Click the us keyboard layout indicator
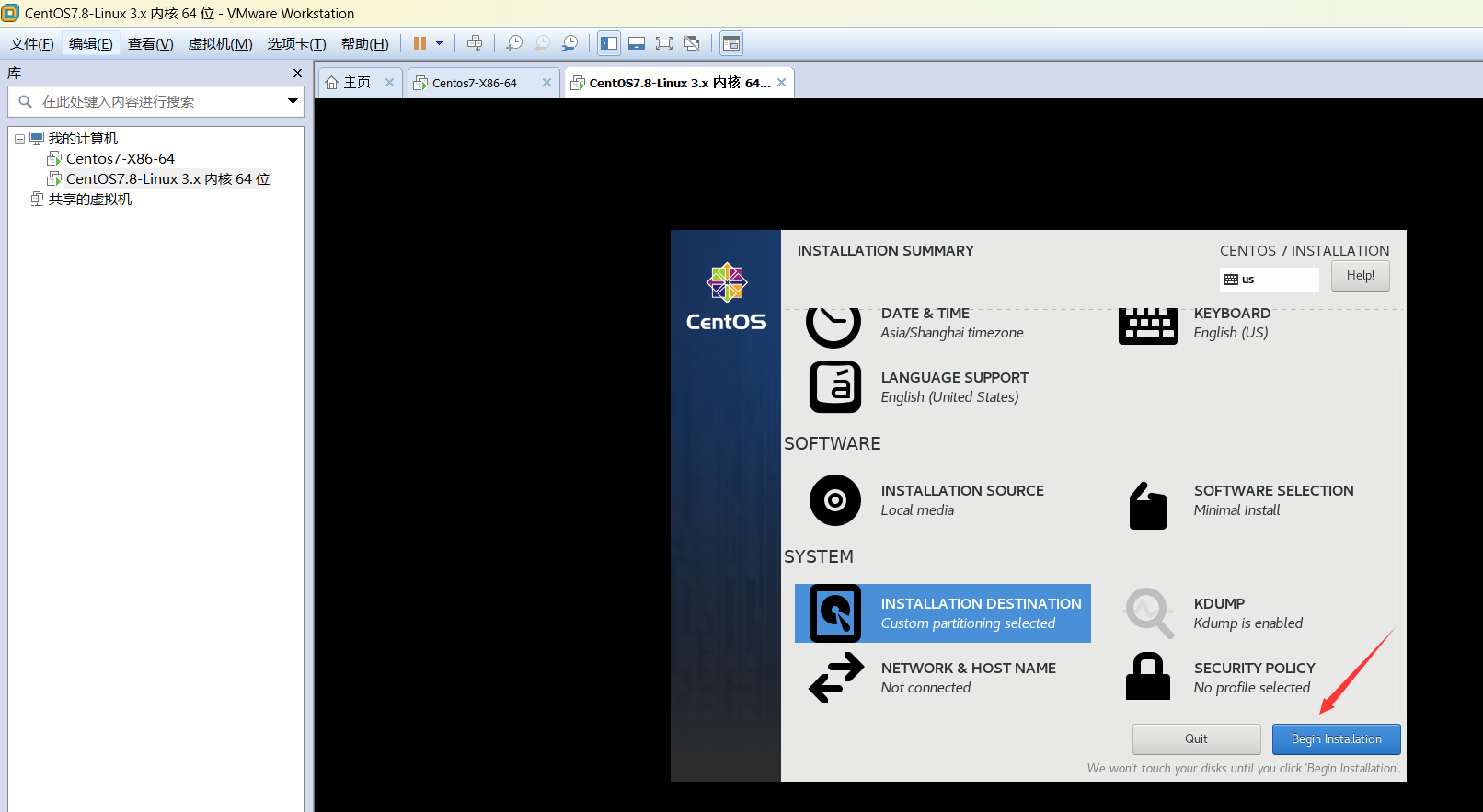 click(x=1269, y=280)
